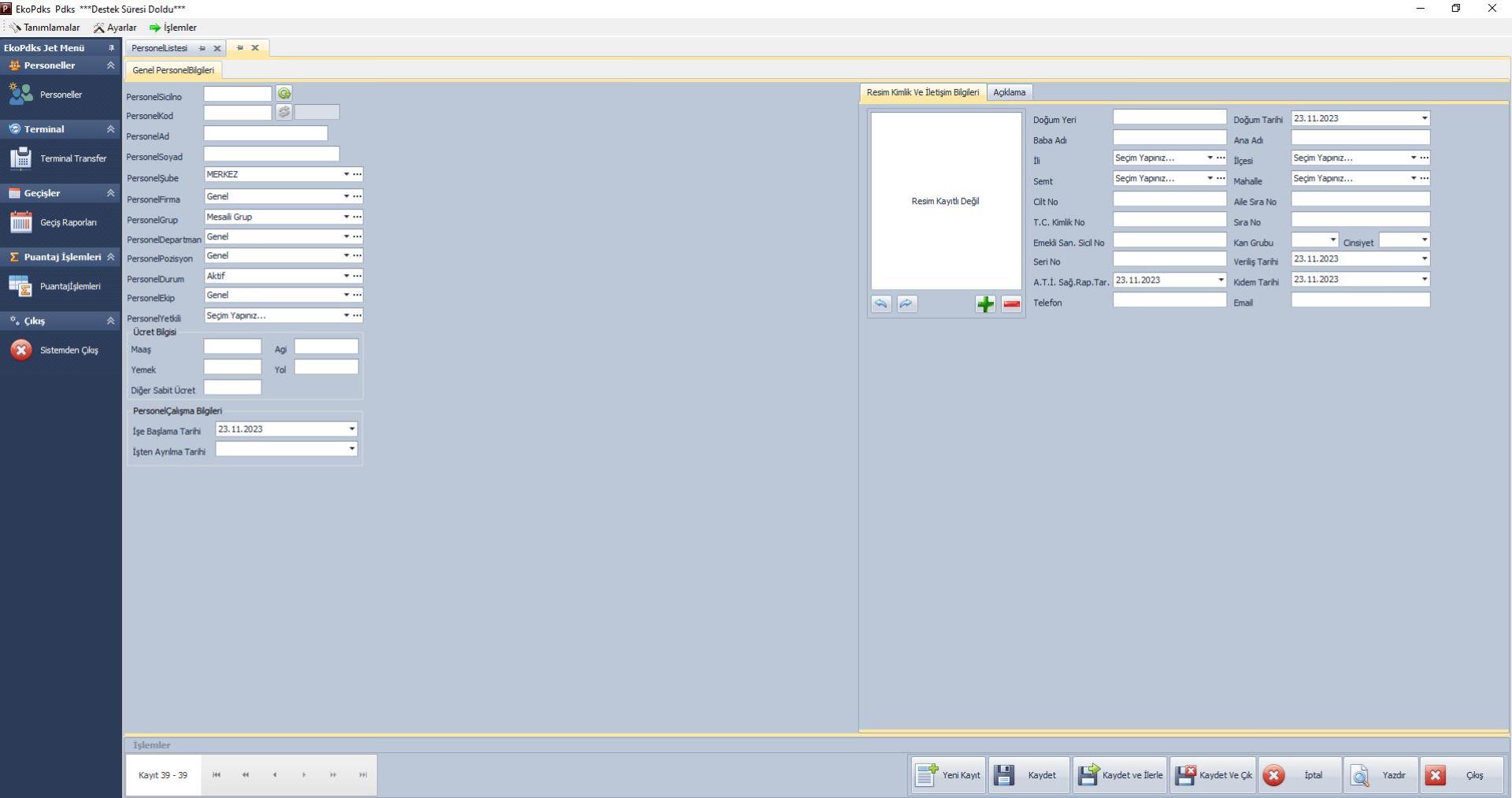1512x798 pixels.
Task: Open the Doğum Tarihi date picker
Action: (x=1424, y=118)
